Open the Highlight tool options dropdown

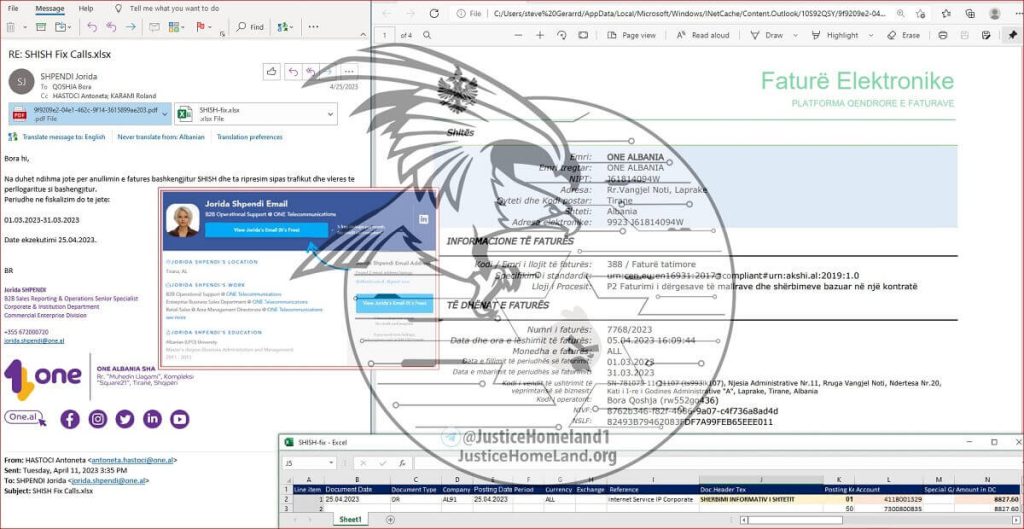click(x=869, y=35)
